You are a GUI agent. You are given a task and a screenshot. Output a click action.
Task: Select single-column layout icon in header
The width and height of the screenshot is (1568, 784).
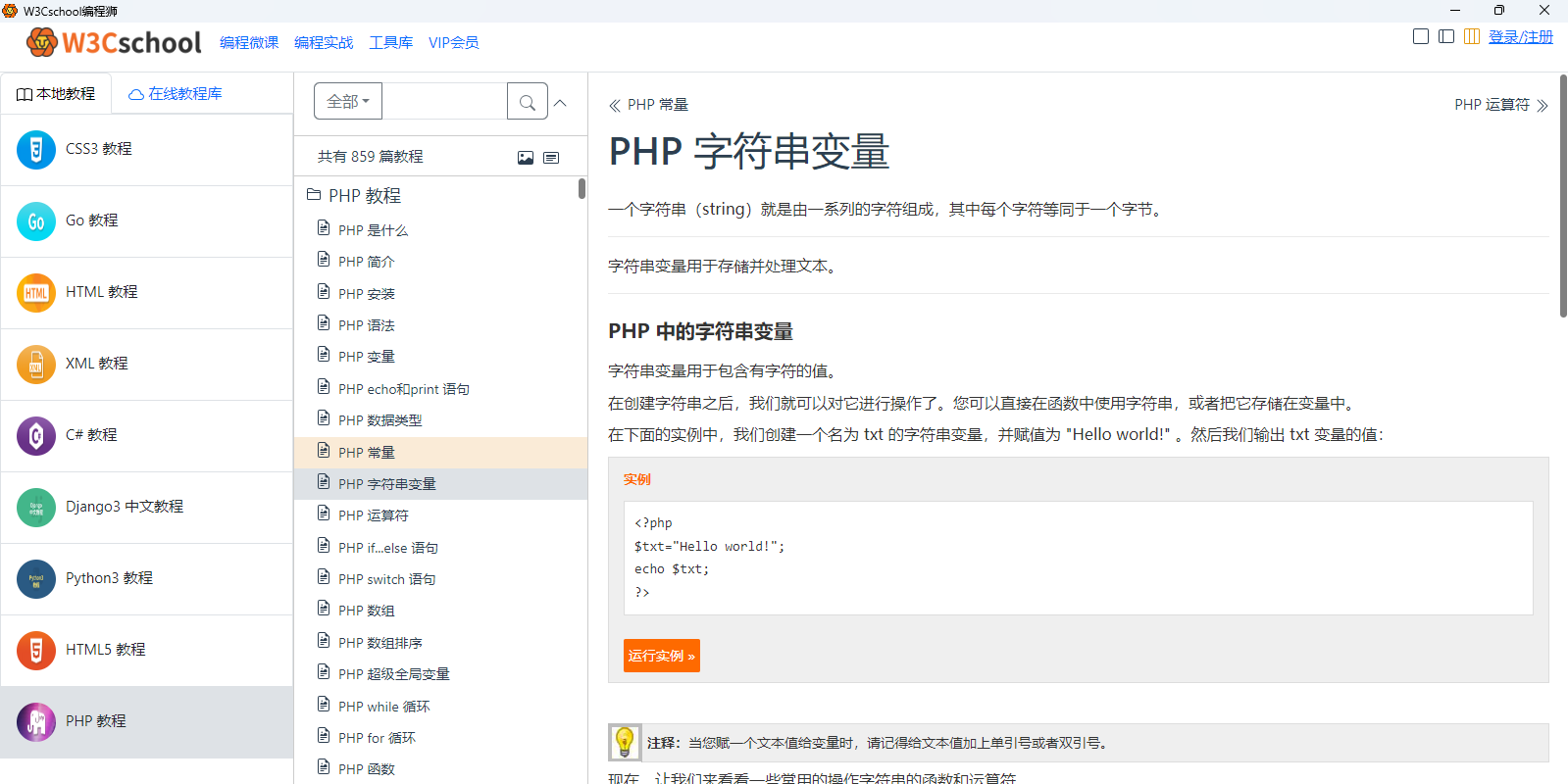1420,37
